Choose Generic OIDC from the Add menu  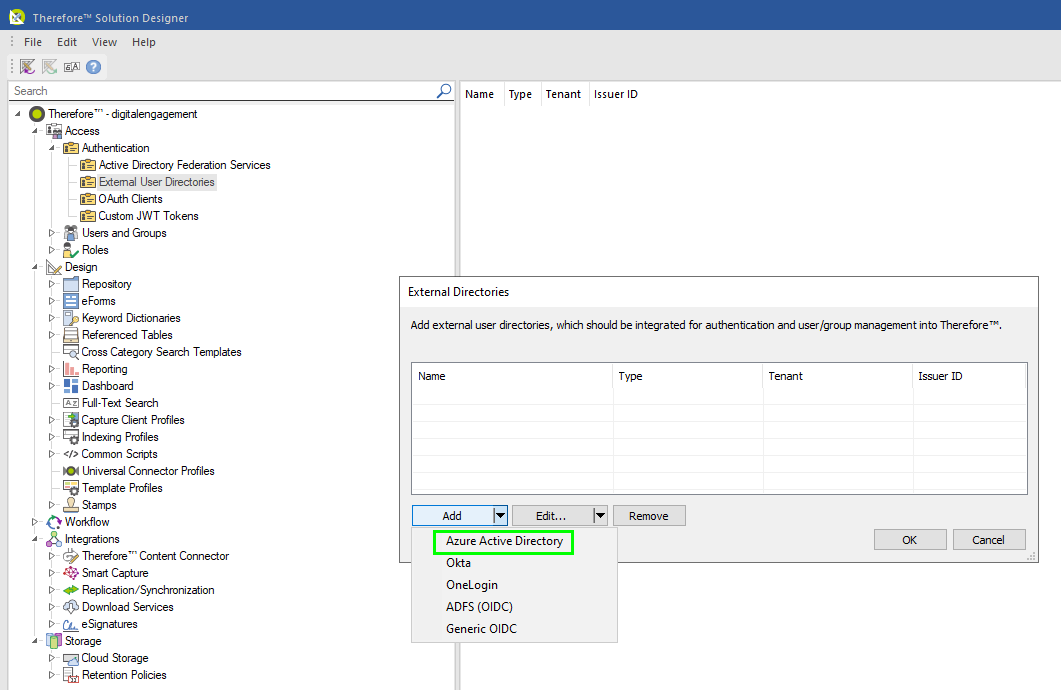[514, 628]
